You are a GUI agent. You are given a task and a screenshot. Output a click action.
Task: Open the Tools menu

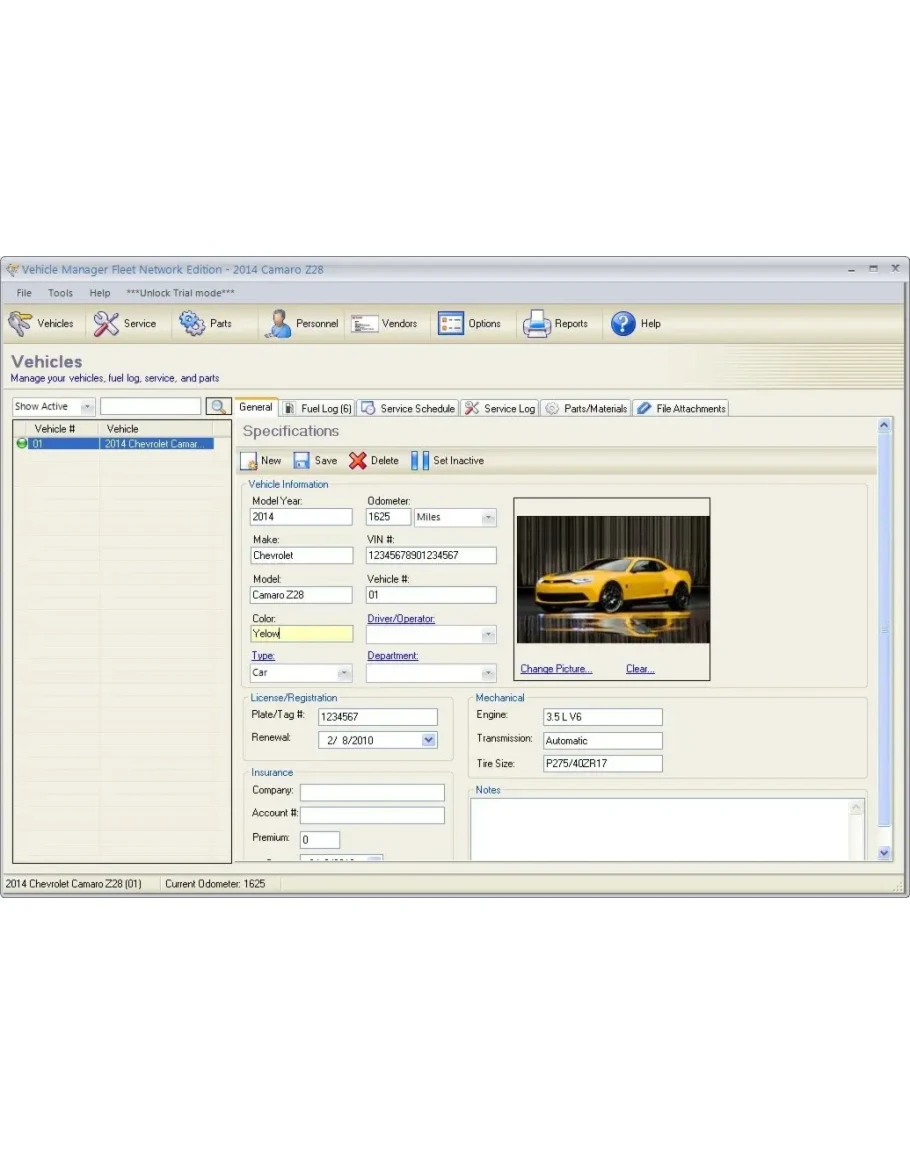(60, 293)
